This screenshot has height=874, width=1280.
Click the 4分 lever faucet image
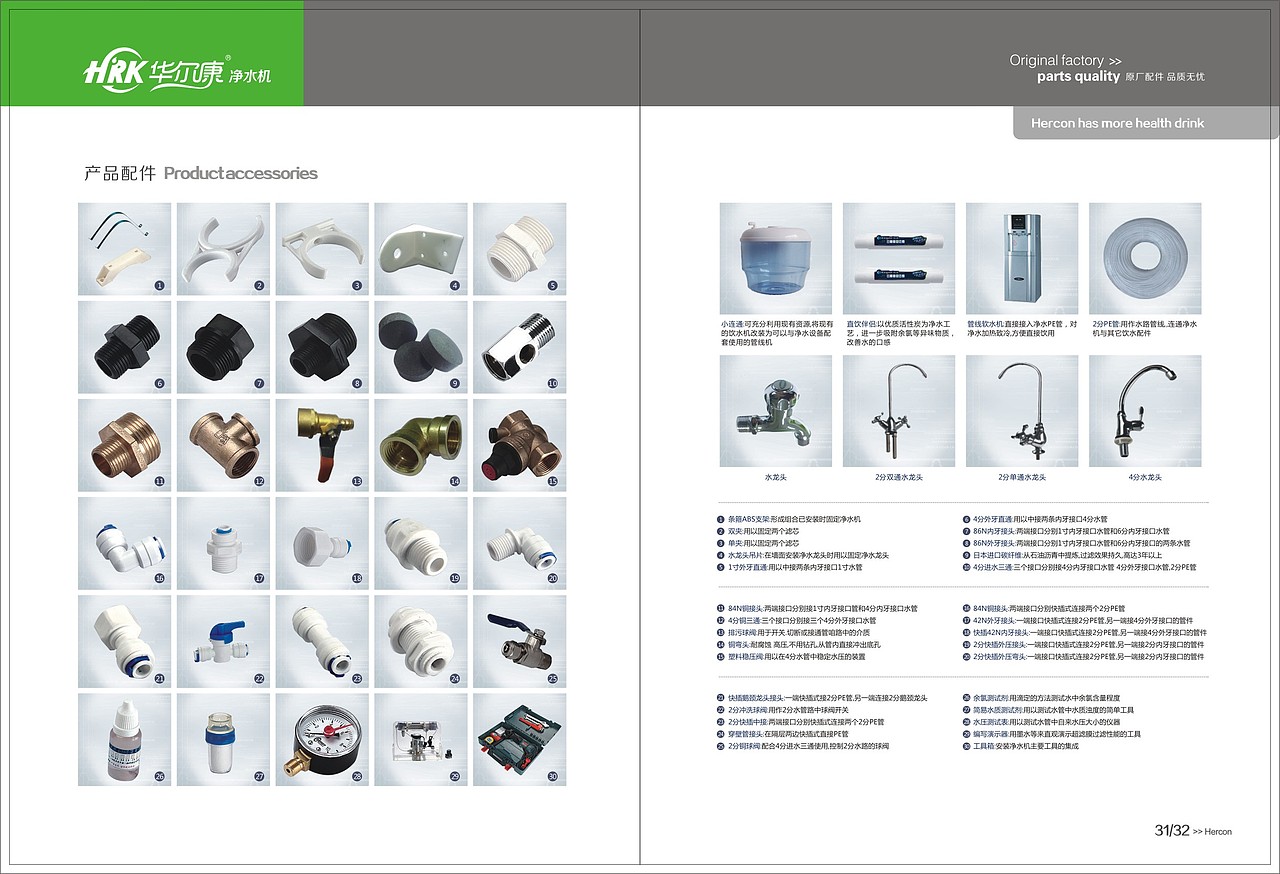point(1145,411)
